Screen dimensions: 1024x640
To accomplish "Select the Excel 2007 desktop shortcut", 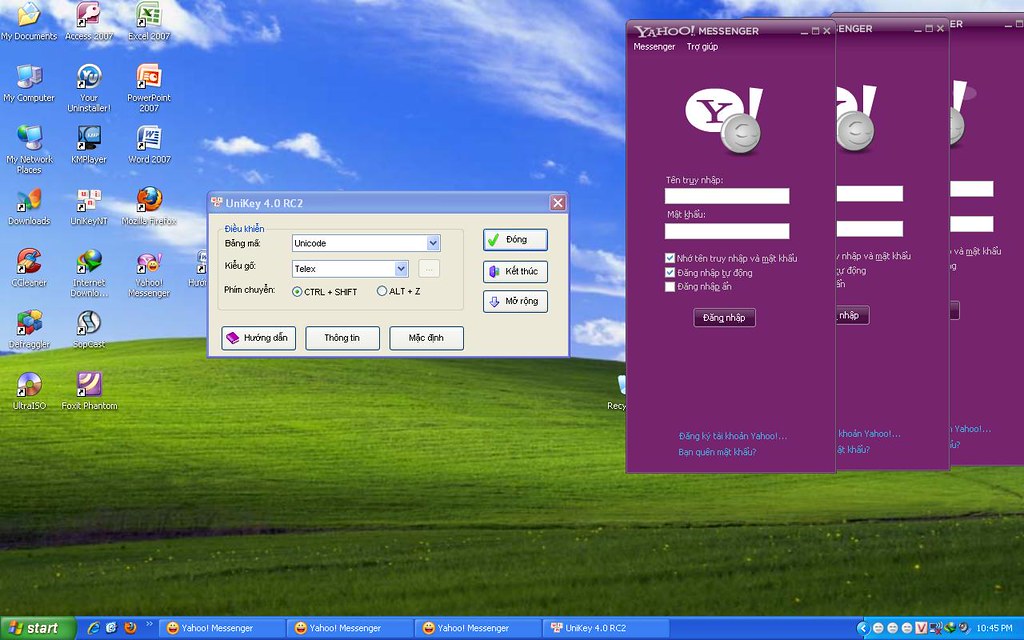I will coord(149,21).
